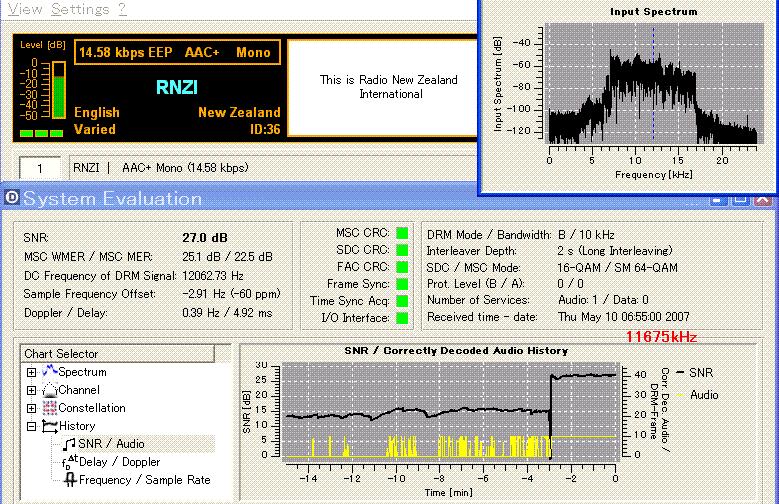This screenshot has width=779, height=504.
Task: Open the ? help menu
Action: pos(122,9)
